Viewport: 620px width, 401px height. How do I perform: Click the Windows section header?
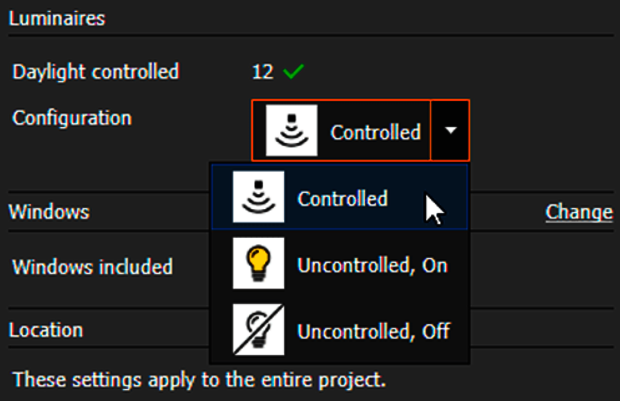(x=49, y=212)
